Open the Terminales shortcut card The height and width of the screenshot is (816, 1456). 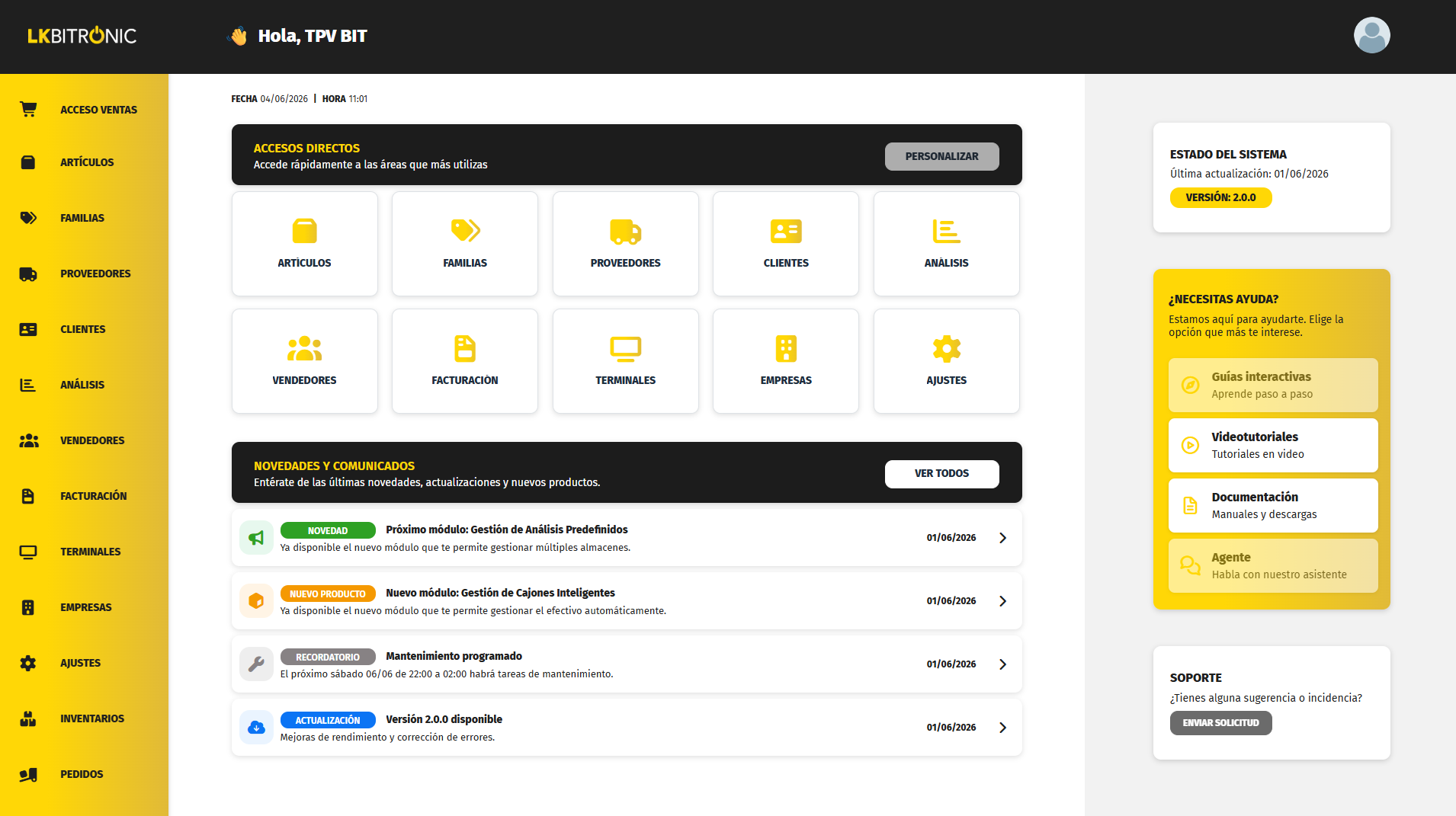(626, 361)
